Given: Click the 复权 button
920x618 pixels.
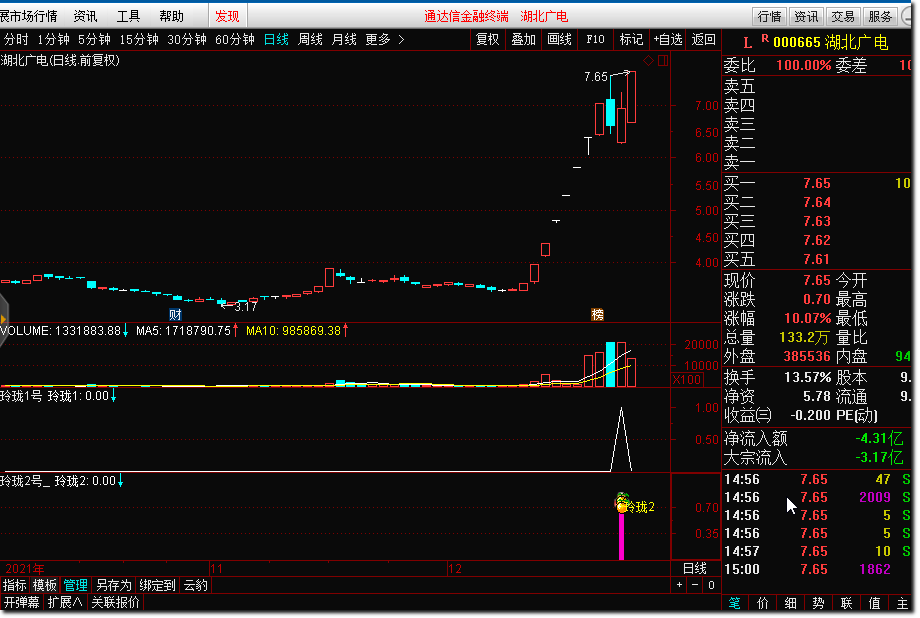Looking at the screenshot, I should pyautogui.click(x=488, y=39).
